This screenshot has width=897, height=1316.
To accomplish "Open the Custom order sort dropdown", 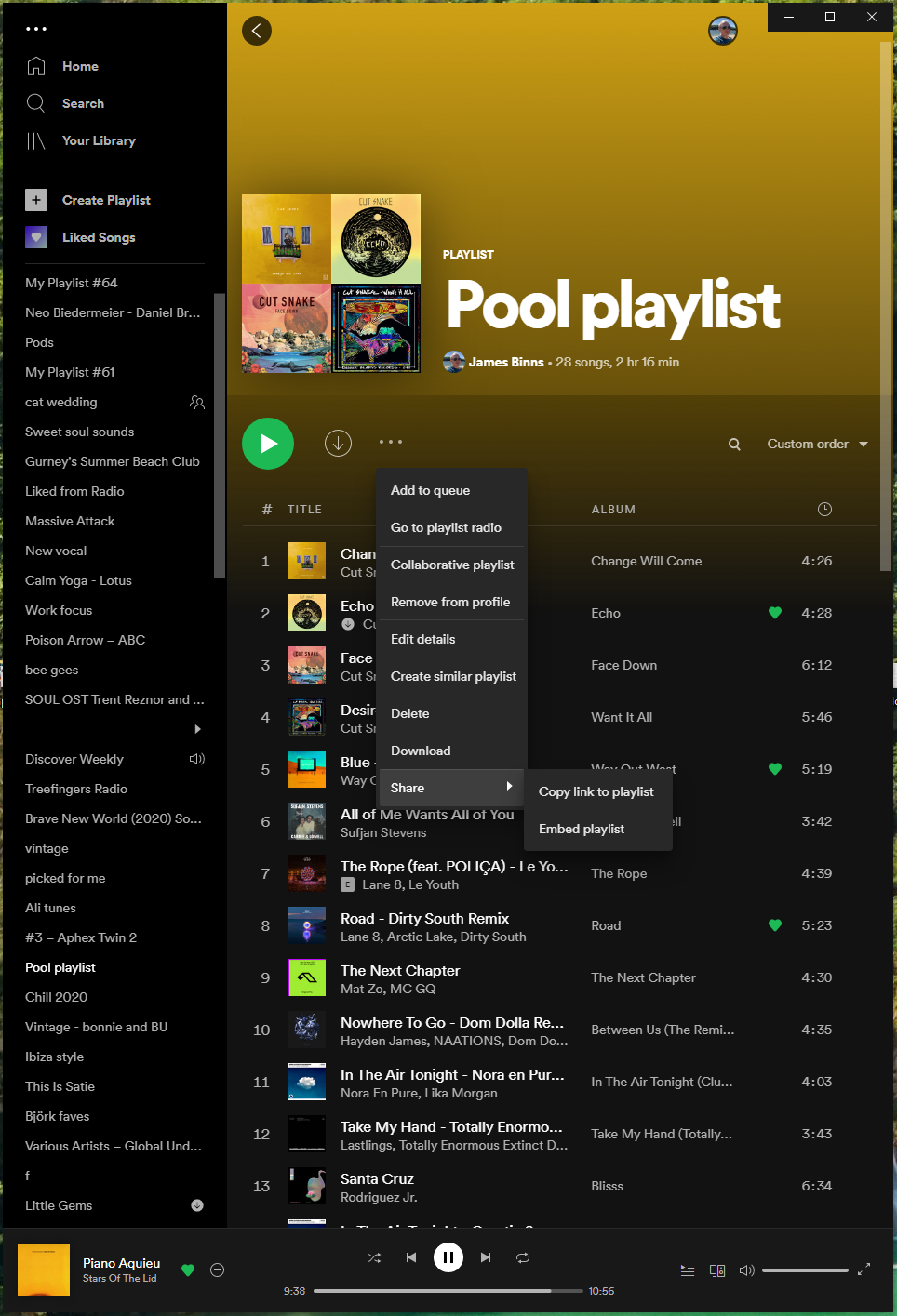I will point(817,445).
